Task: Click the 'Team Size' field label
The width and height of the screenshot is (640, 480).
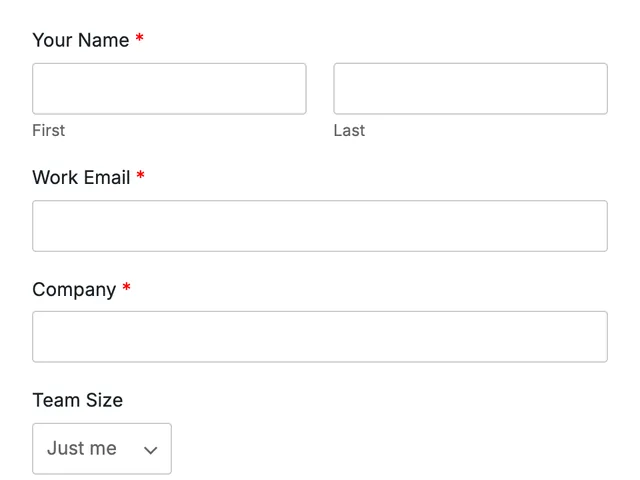Action: pos(78,400)
